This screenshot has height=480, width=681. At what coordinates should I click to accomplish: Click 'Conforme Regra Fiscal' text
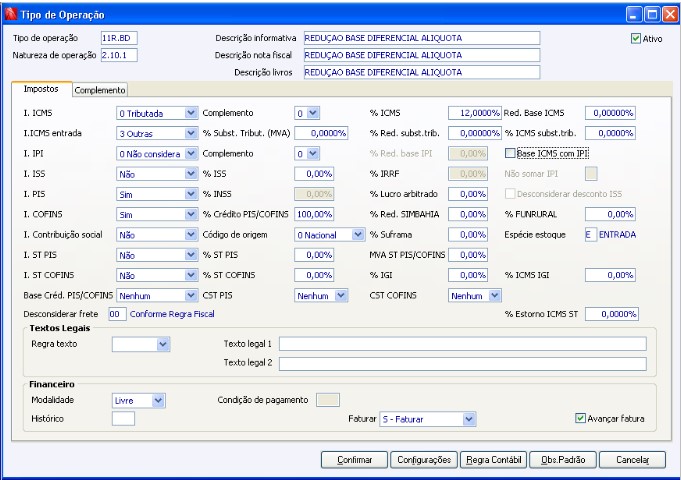(172, 314)
